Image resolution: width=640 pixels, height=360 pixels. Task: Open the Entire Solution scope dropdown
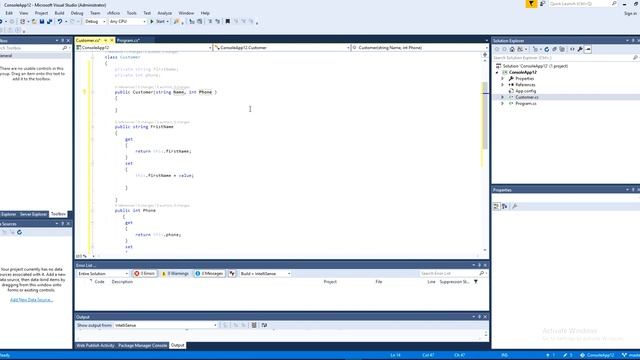(x=103, y=273)
